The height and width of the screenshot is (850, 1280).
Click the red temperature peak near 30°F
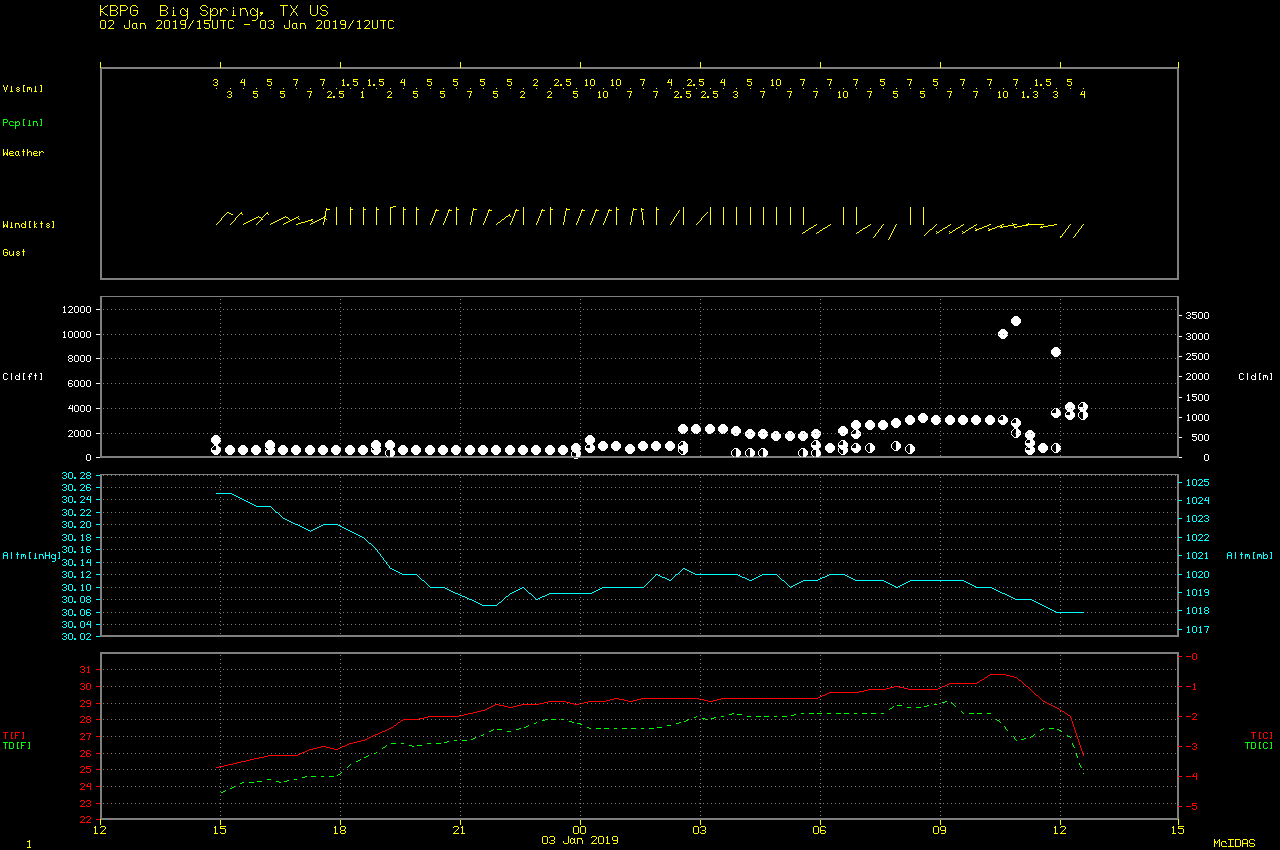point(996,675)
